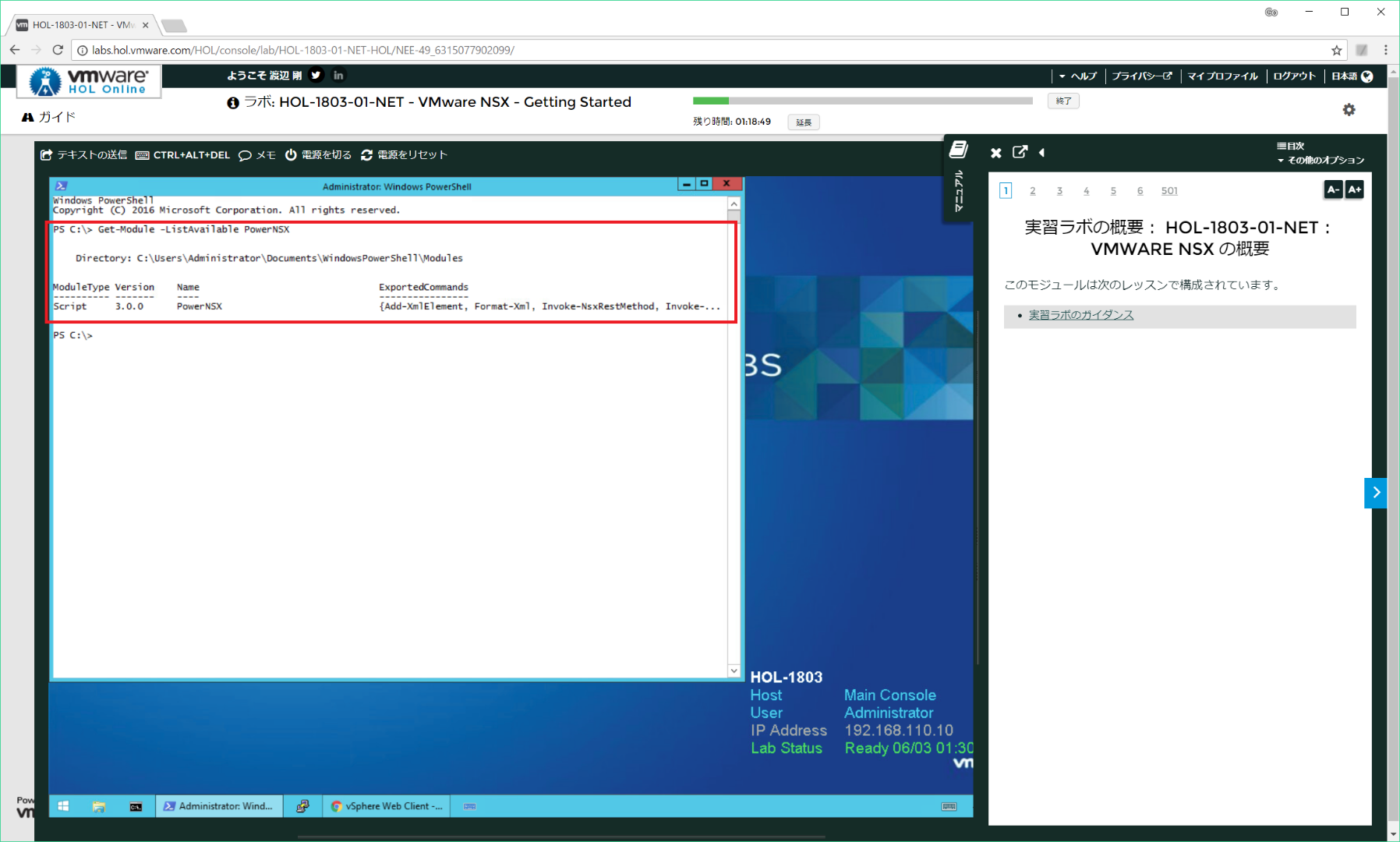This screenshot has width=1400, height=842.
Task: Open the 日本語 language selector
Action: [x=1352, y=76]
